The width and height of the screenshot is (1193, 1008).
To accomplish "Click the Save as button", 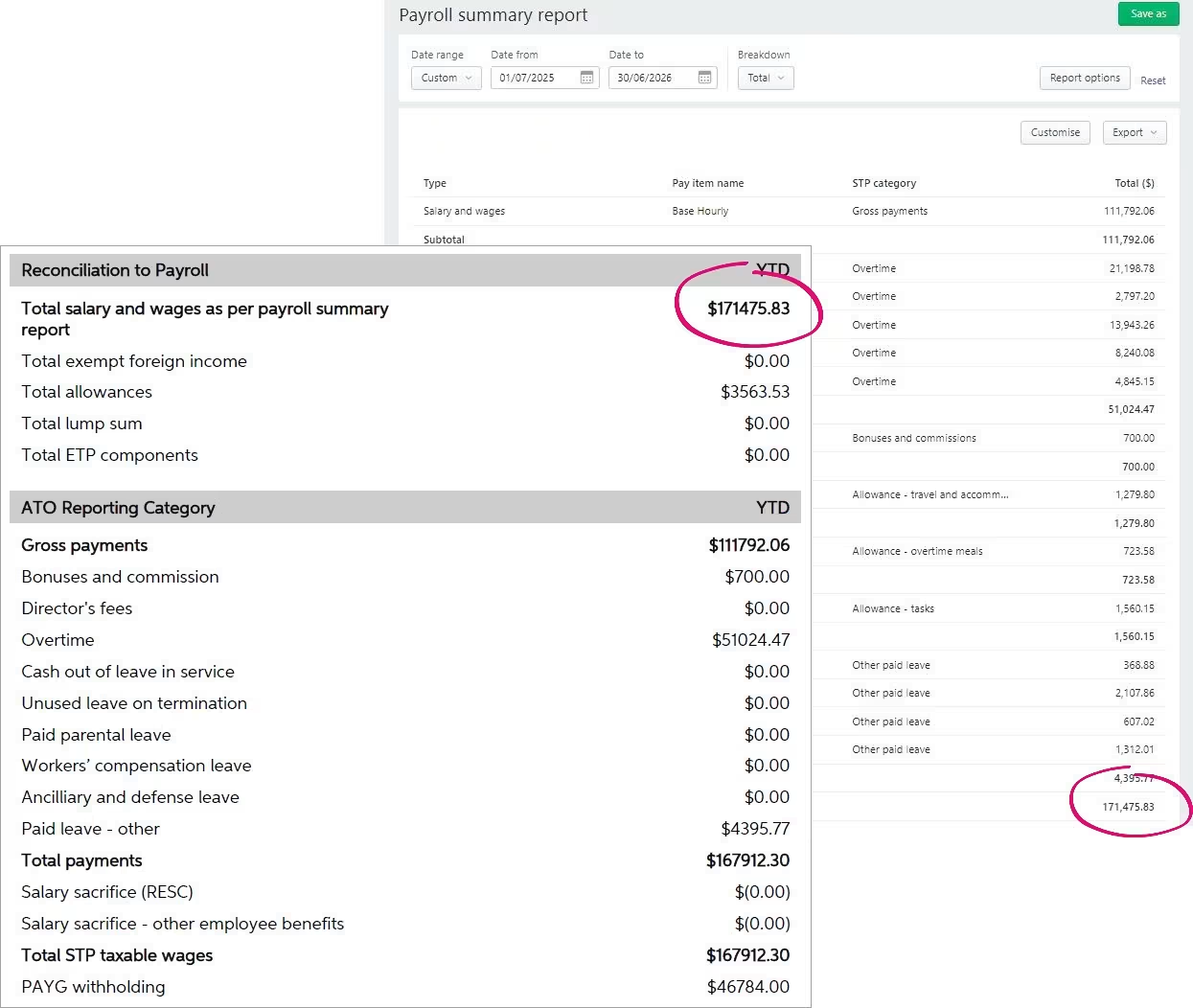I will click(x=1148, y=13).
